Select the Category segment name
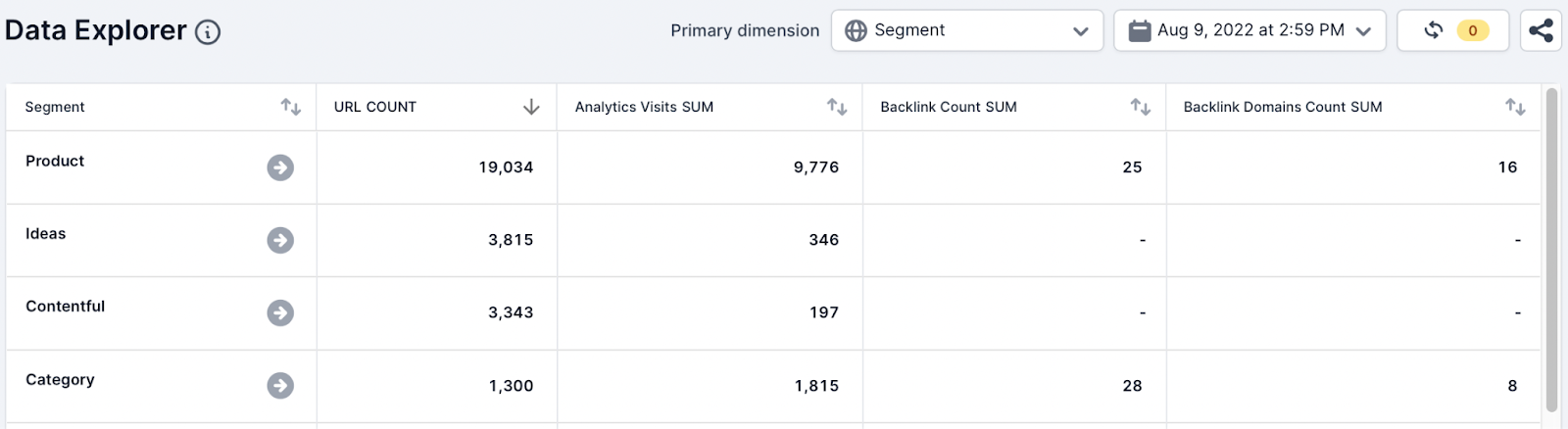This screenshot has height=429, width=1568. (60, 379)
